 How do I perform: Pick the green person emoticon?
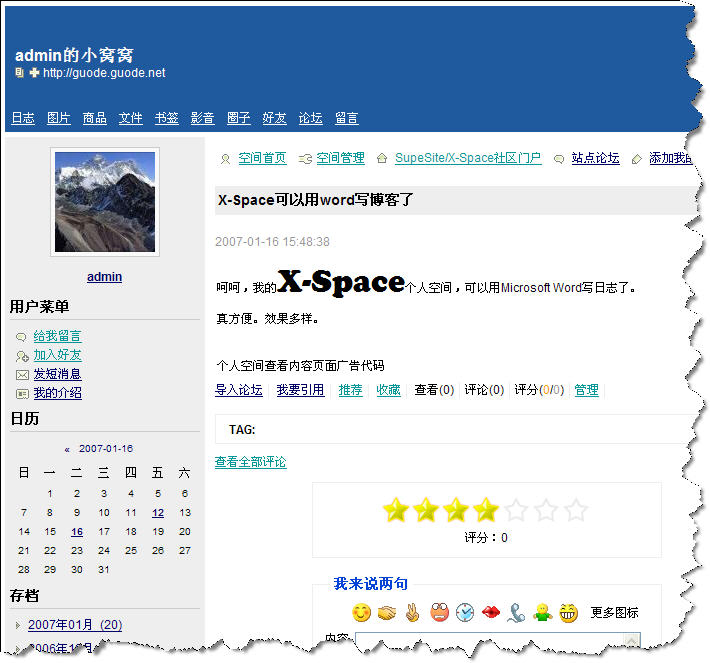click(x=542, y=613)
